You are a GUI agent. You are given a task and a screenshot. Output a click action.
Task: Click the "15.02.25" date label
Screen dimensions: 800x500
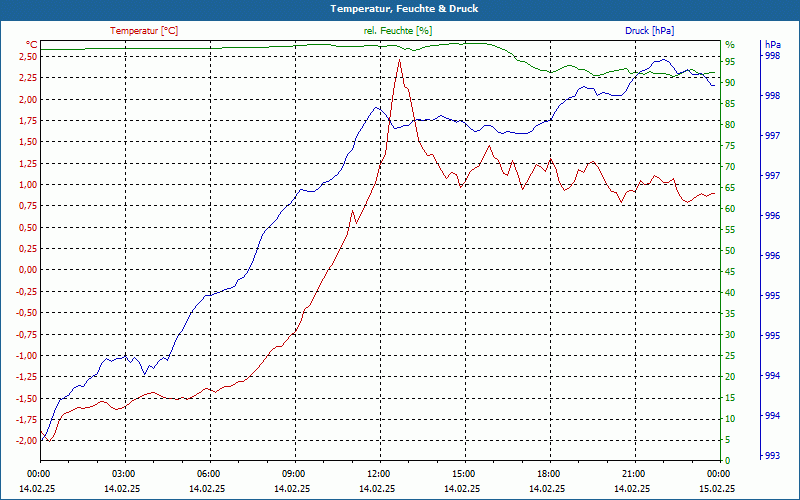click(x=718, y=489)
